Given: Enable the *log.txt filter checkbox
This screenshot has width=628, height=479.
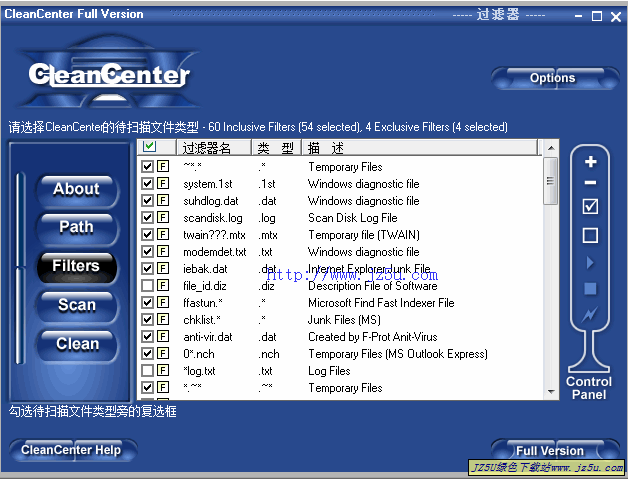Looking at the screenshot, I should (147, 370).
